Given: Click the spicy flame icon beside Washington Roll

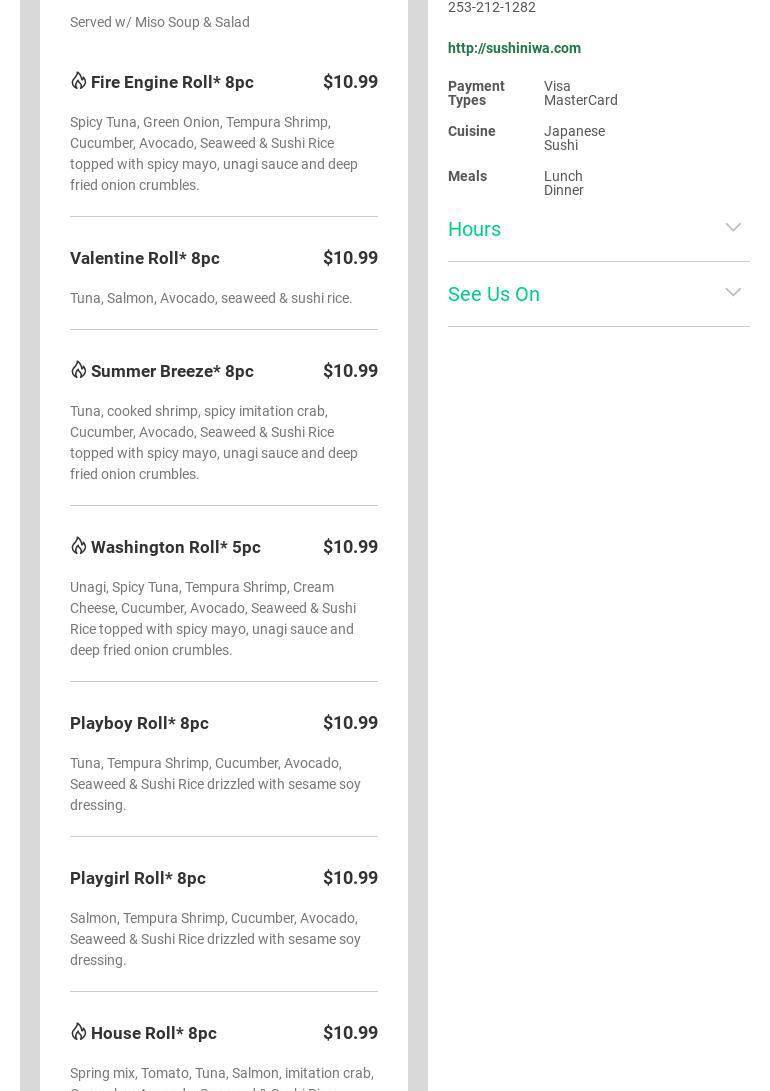Looking at the screenshot, I should pyautogui.click(x=79, y=546).
